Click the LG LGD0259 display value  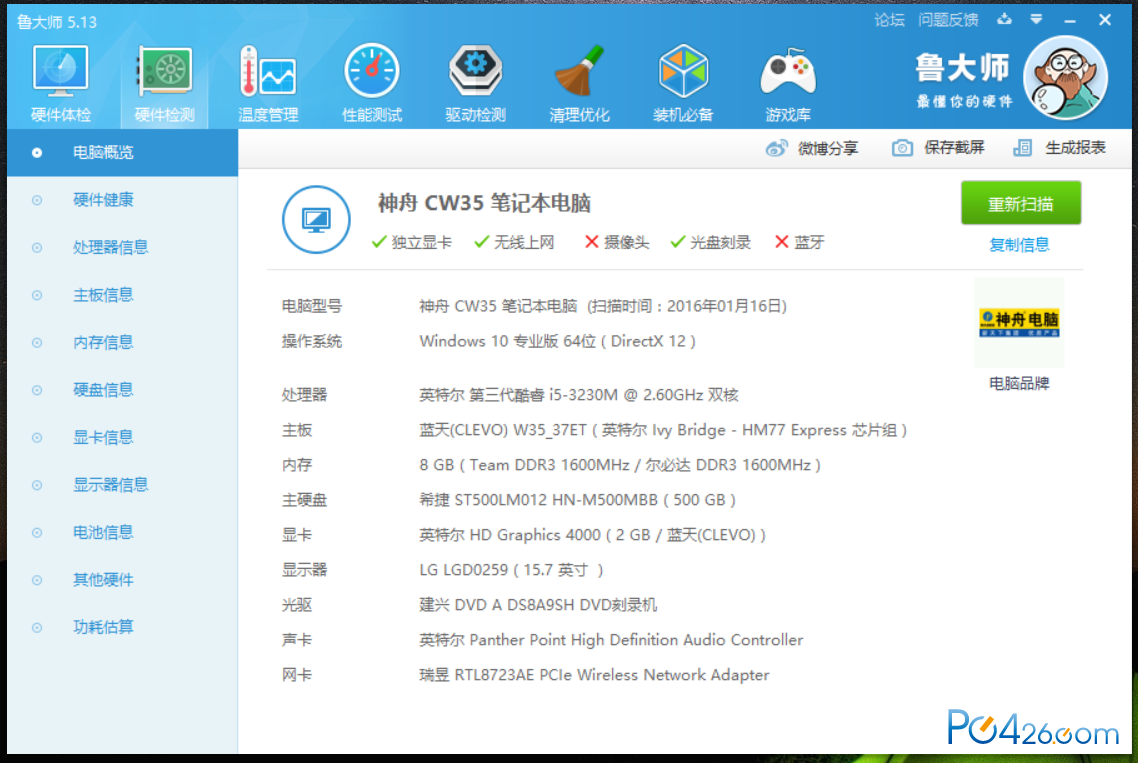[x=511, y=570]
